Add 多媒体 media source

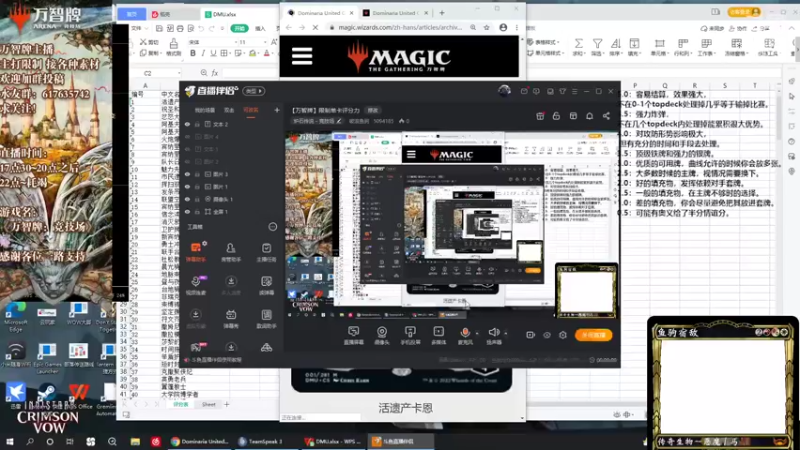click(x=438, y=335)
